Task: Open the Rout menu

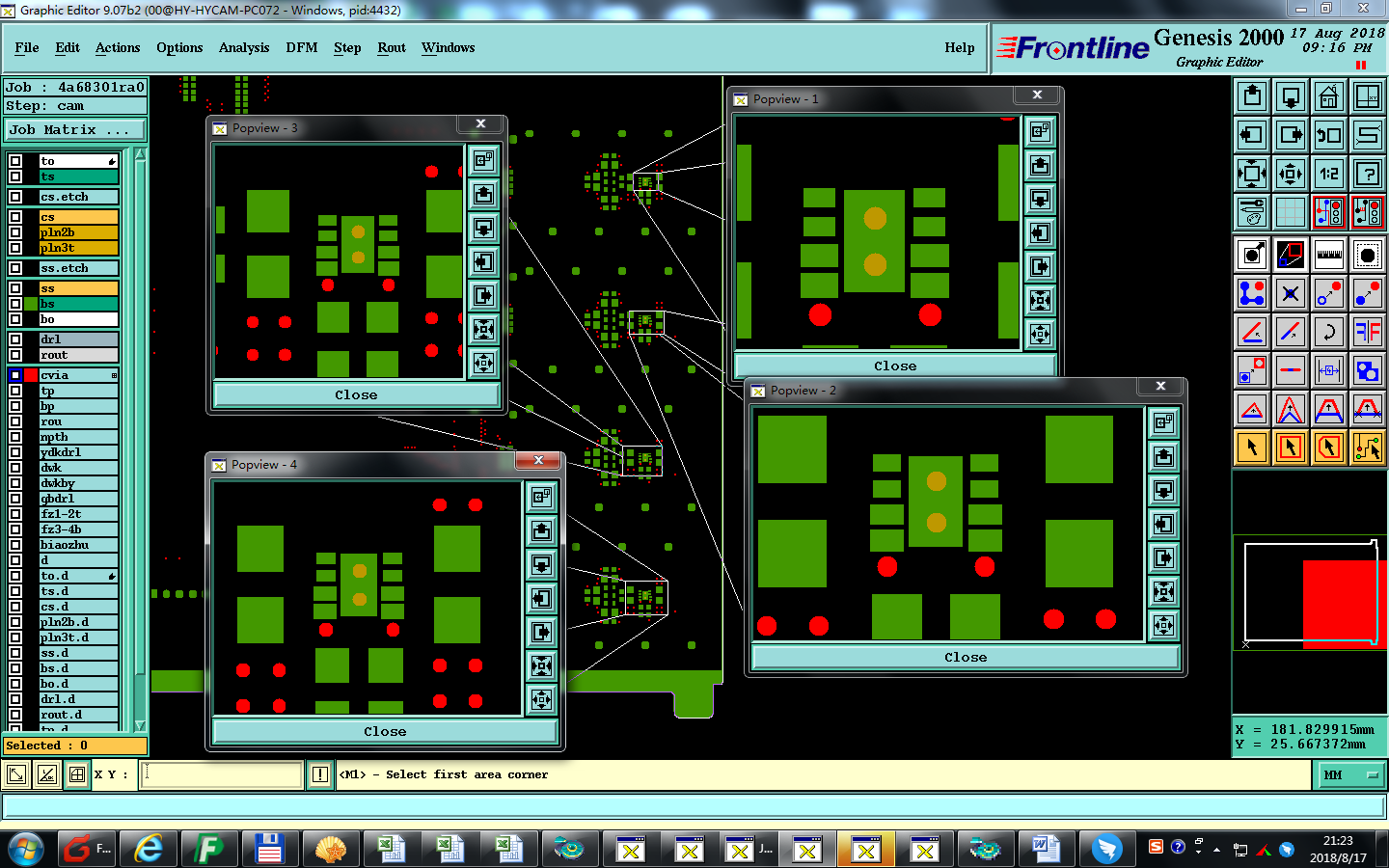Action: click(x=392, y=47)
